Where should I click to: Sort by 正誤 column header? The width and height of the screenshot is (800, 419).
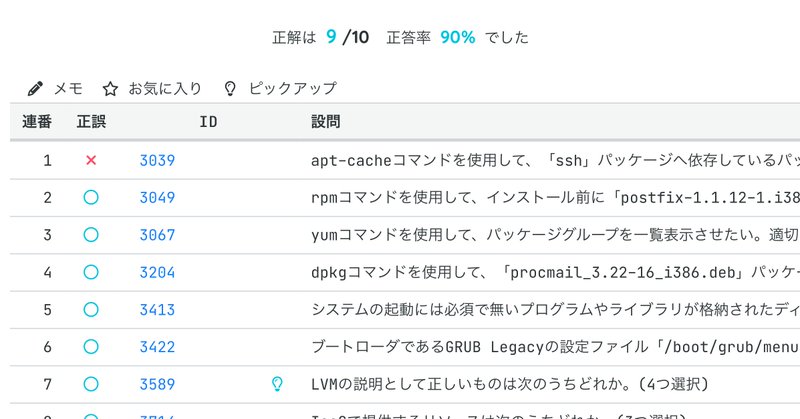[x=91, y=123]
